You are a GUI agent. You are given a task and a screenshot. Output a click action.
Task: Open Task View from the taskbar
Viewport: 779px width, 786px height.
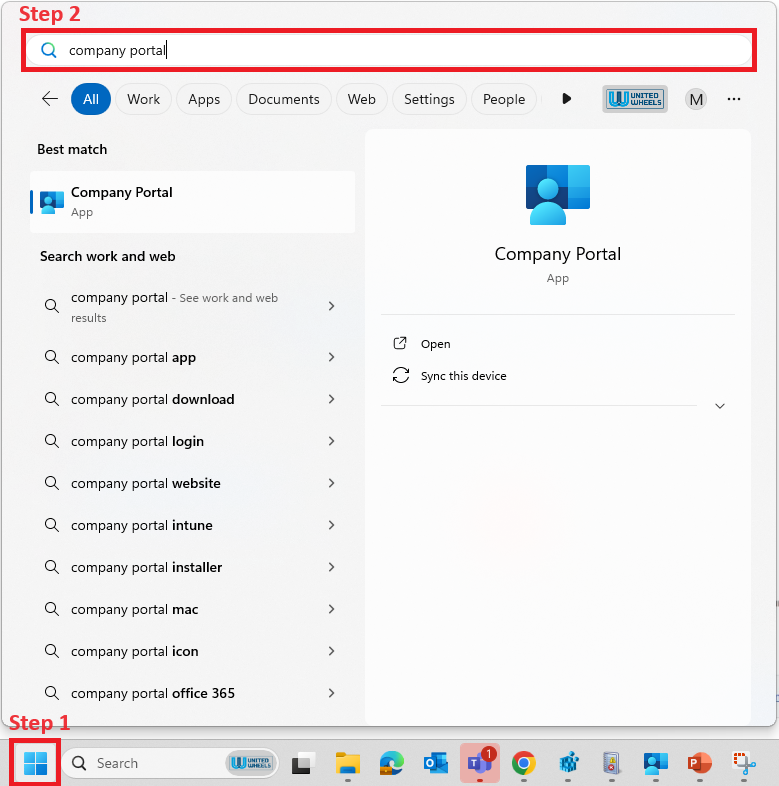(x=303, y=763)
